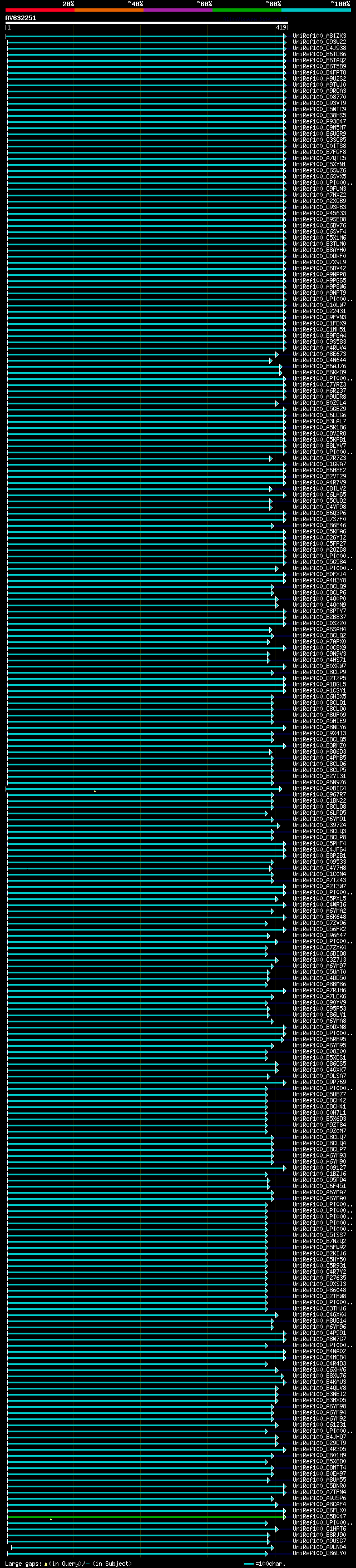Select the UniRef100_C6LRD5 label
The image size is (356, 1568).
319,813
